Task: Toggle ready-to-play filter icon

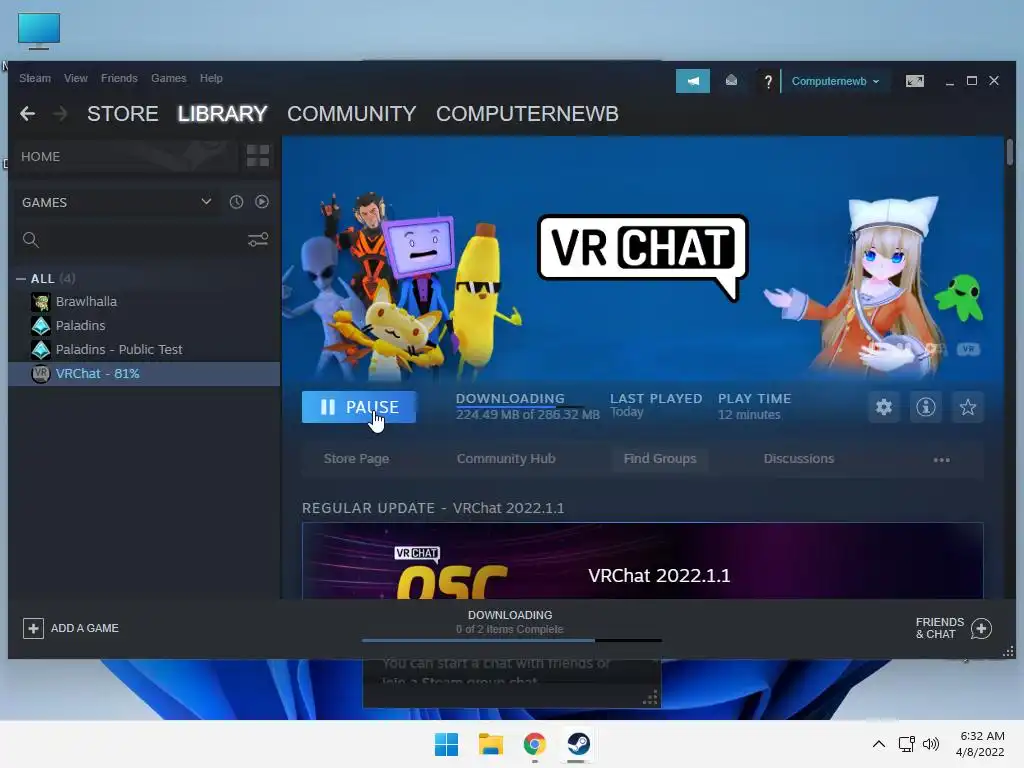Action: (x=262, y=202)
